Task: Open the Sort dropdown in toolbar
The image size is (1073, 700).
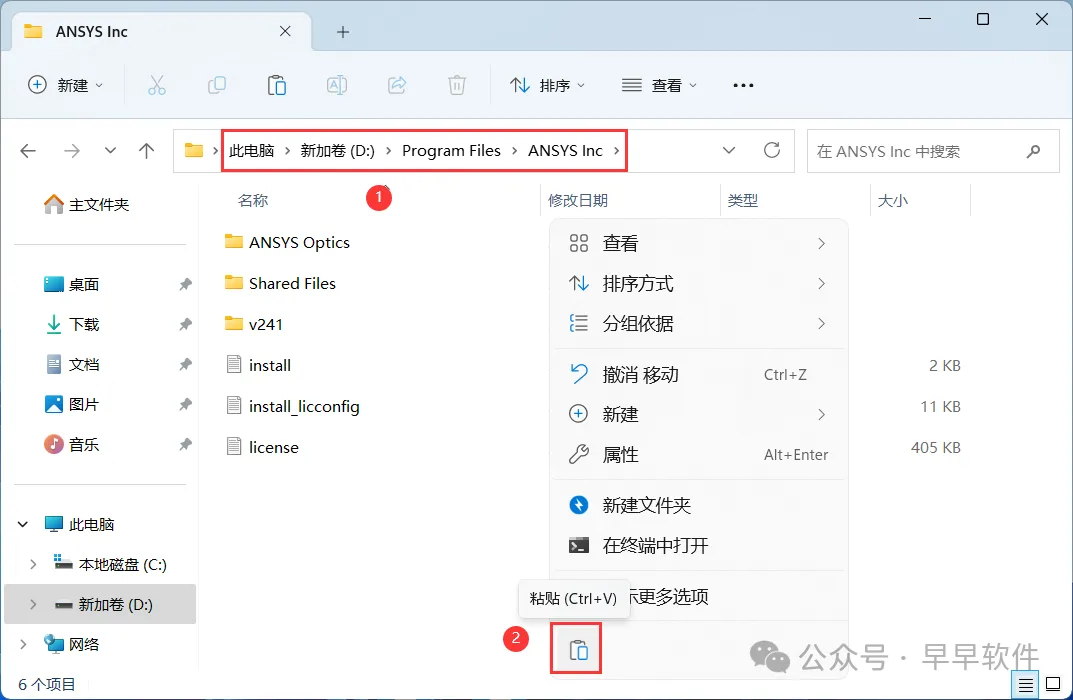Action: [547, 86]
